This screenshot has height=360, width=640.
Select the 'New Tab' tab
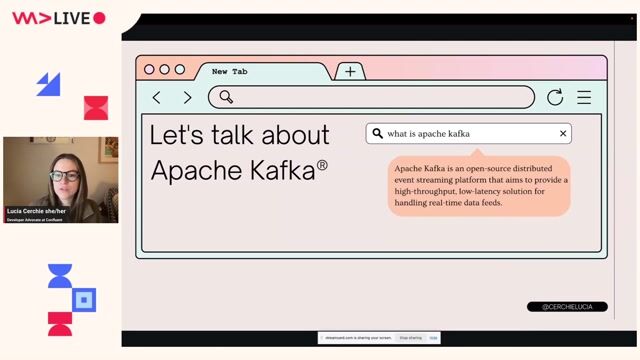pyautogui.click(x=264, y=71)
